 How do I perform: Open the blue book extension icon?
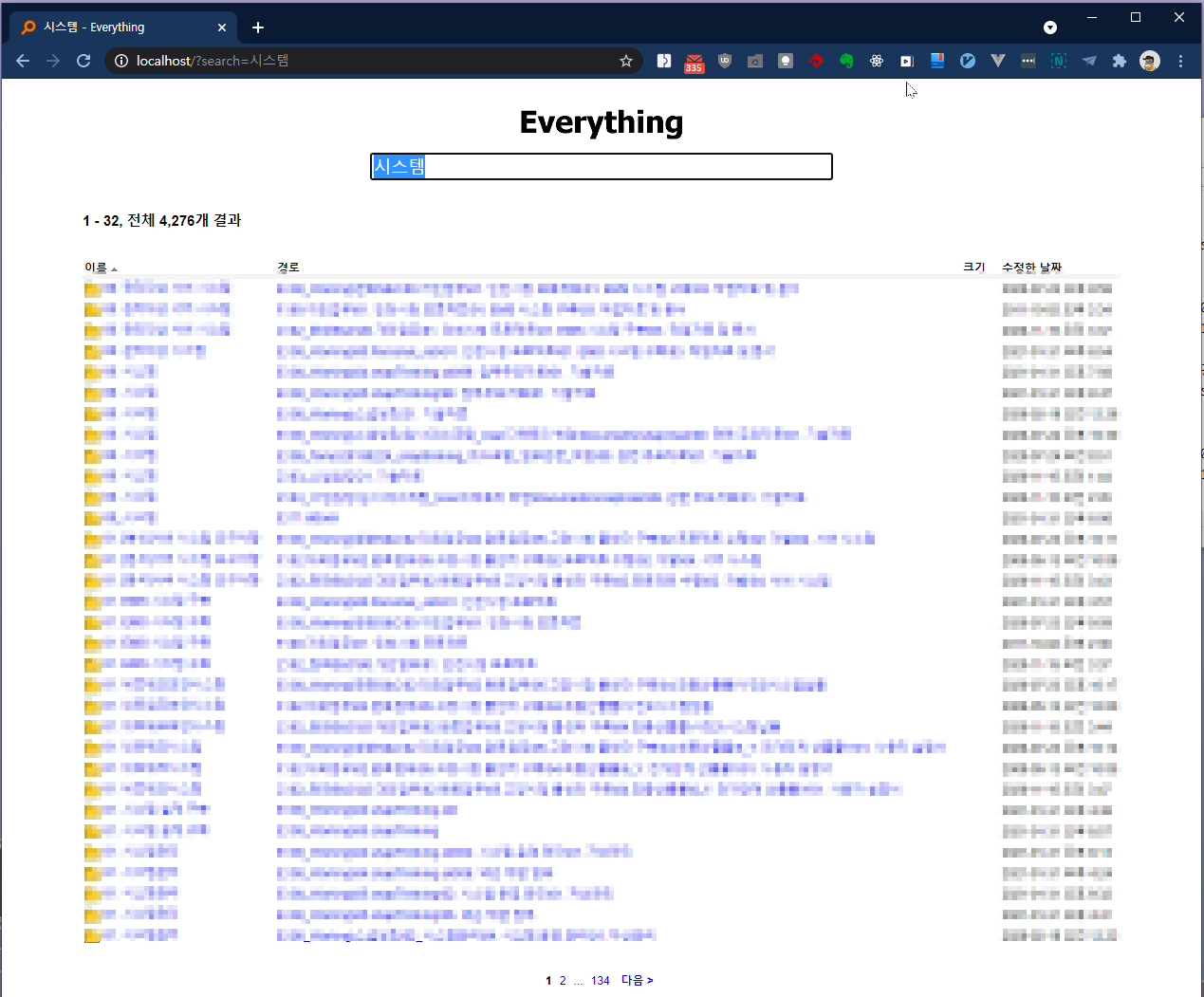[937, 61]
